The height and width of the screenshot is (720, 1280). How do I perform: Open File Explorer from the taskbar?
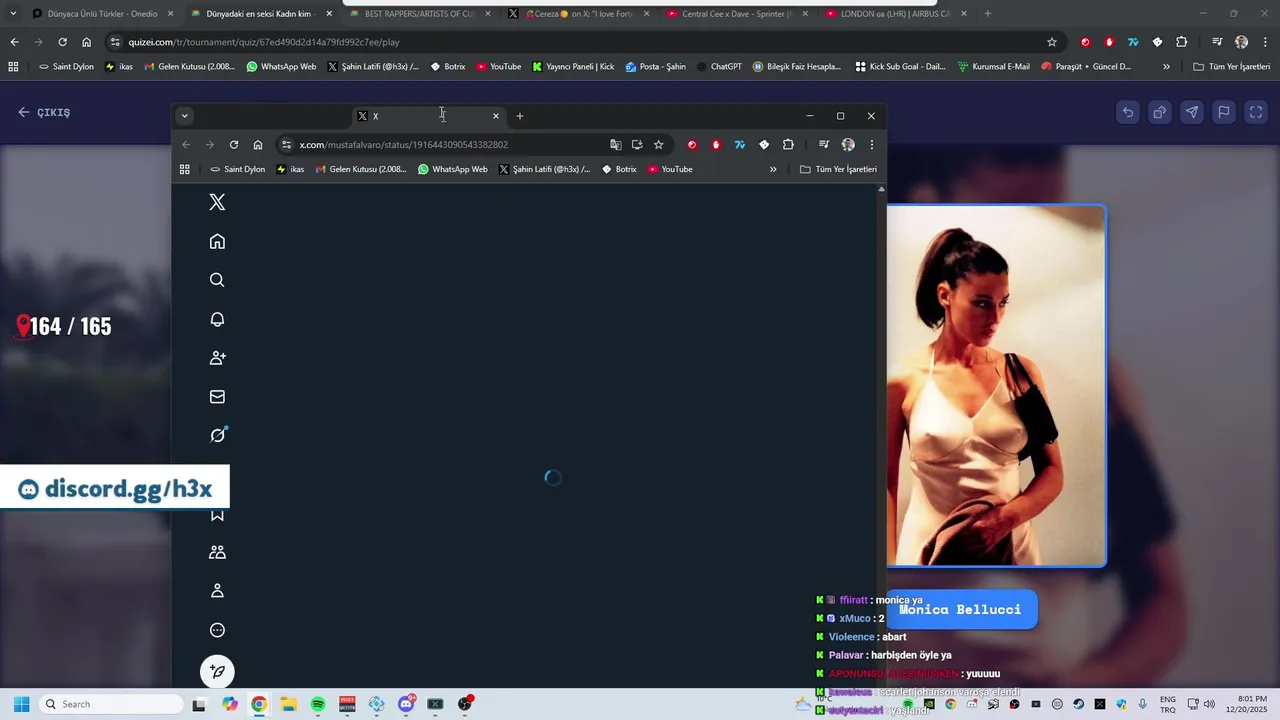(288, 704)
